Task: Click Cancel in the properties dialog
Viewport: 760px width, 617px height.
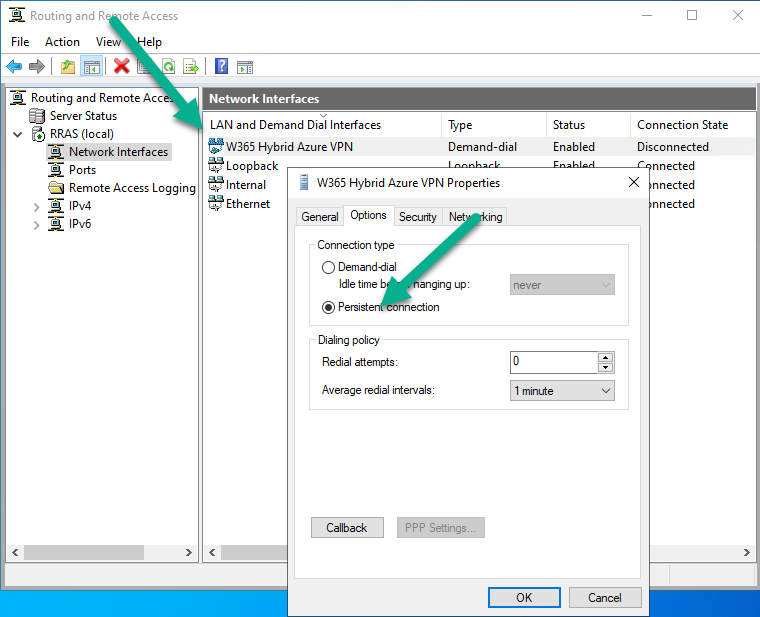Action: tap(605, 597)
